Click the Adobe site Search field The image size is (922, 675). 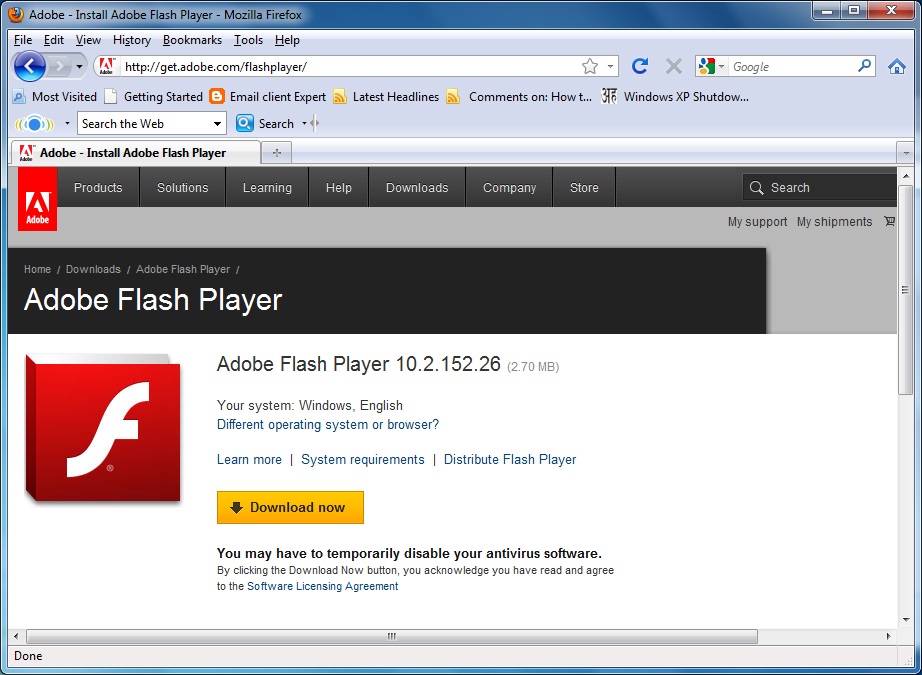point(820,188)
